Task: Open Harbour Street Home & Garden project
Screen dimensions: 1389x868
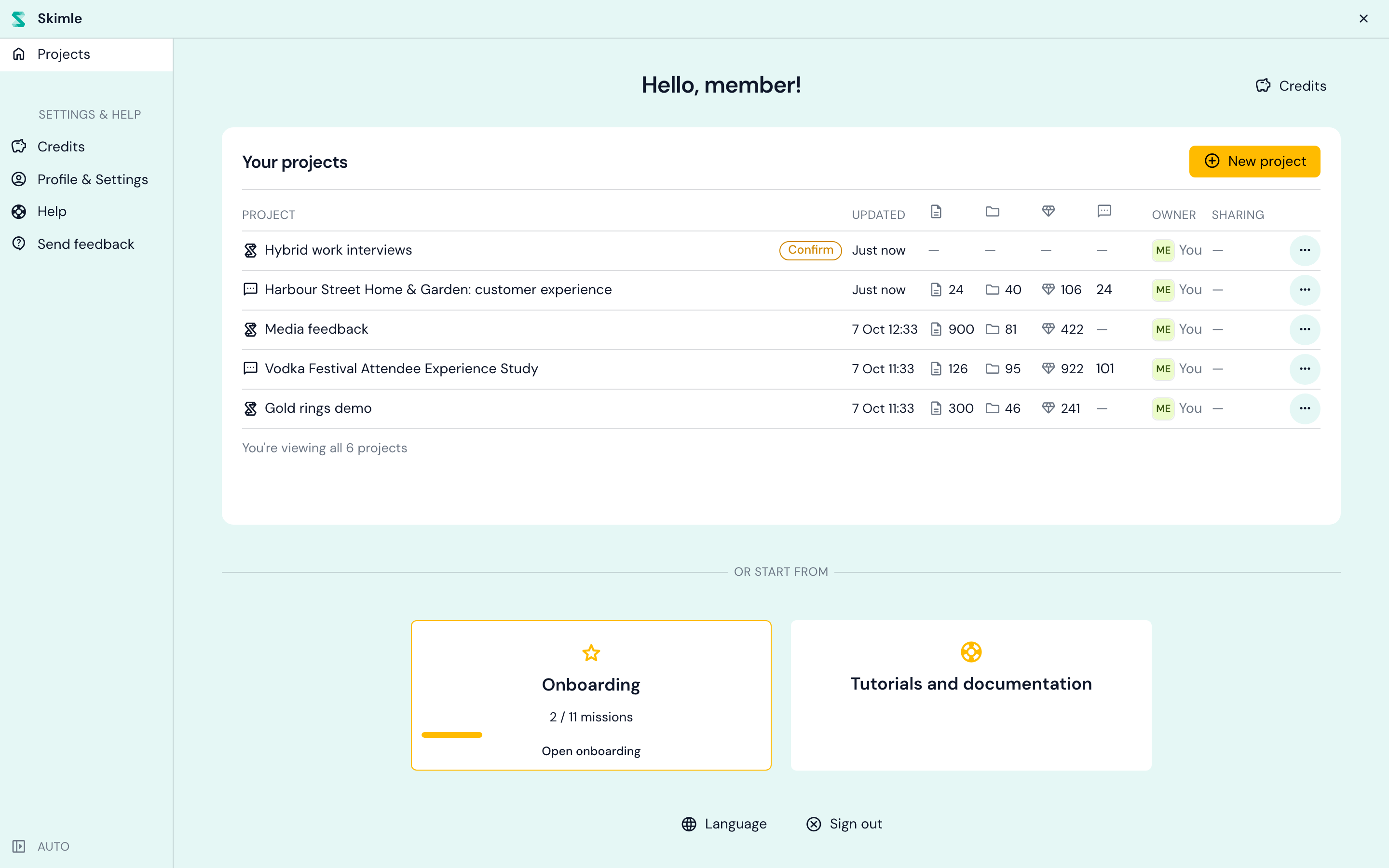Action: (x=438, y=290)
